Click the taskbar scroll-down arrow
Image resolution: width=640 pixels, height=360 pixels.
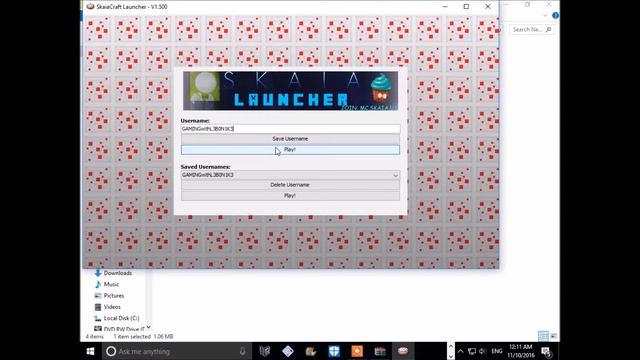tap(451, 356)
